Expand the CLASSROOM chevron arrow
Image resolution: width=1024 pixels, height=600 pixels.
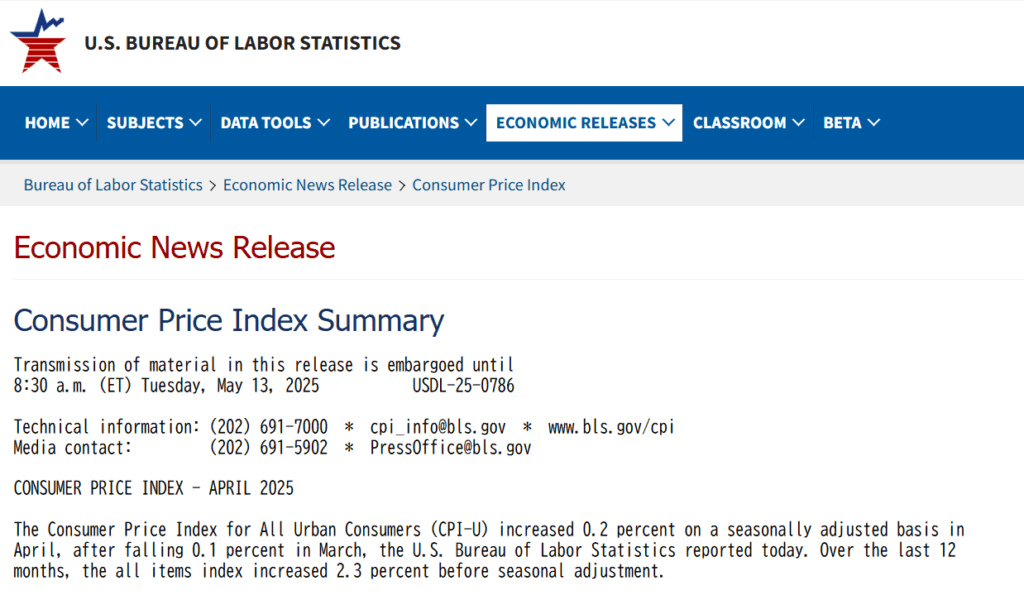click(798, 123)
